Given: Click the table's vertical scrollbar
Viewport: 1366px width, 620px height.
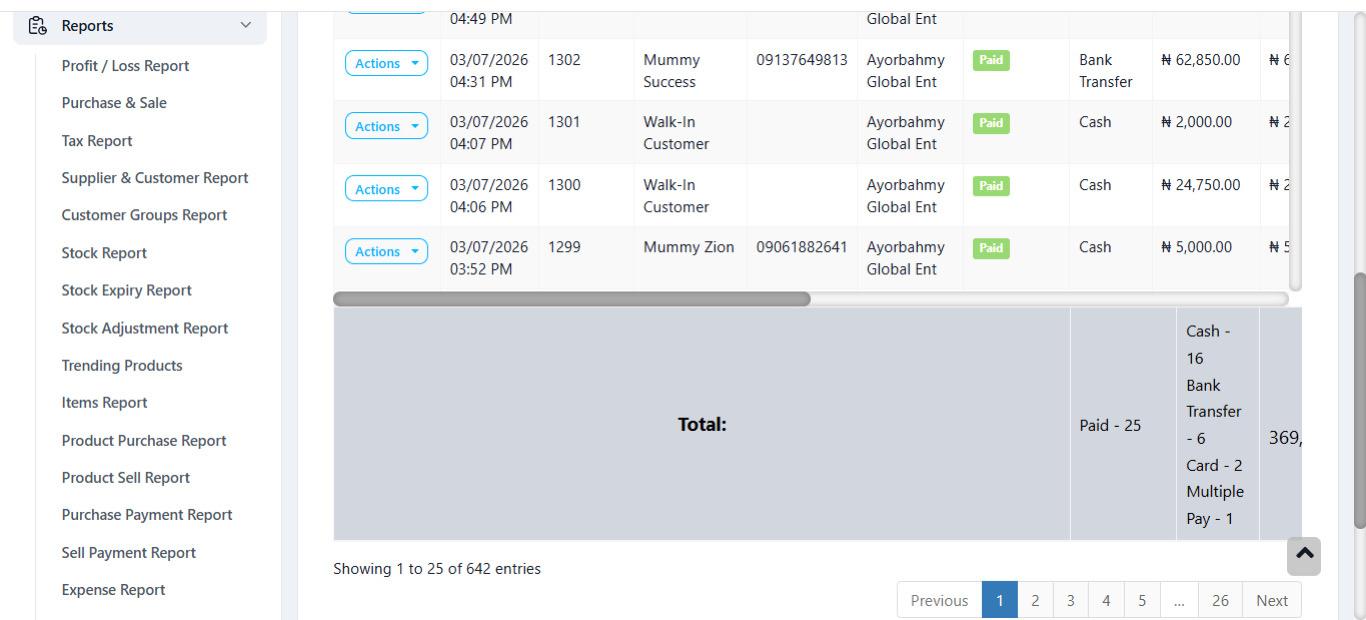Looking at the screenshot, I should (x=1296, y=150).
